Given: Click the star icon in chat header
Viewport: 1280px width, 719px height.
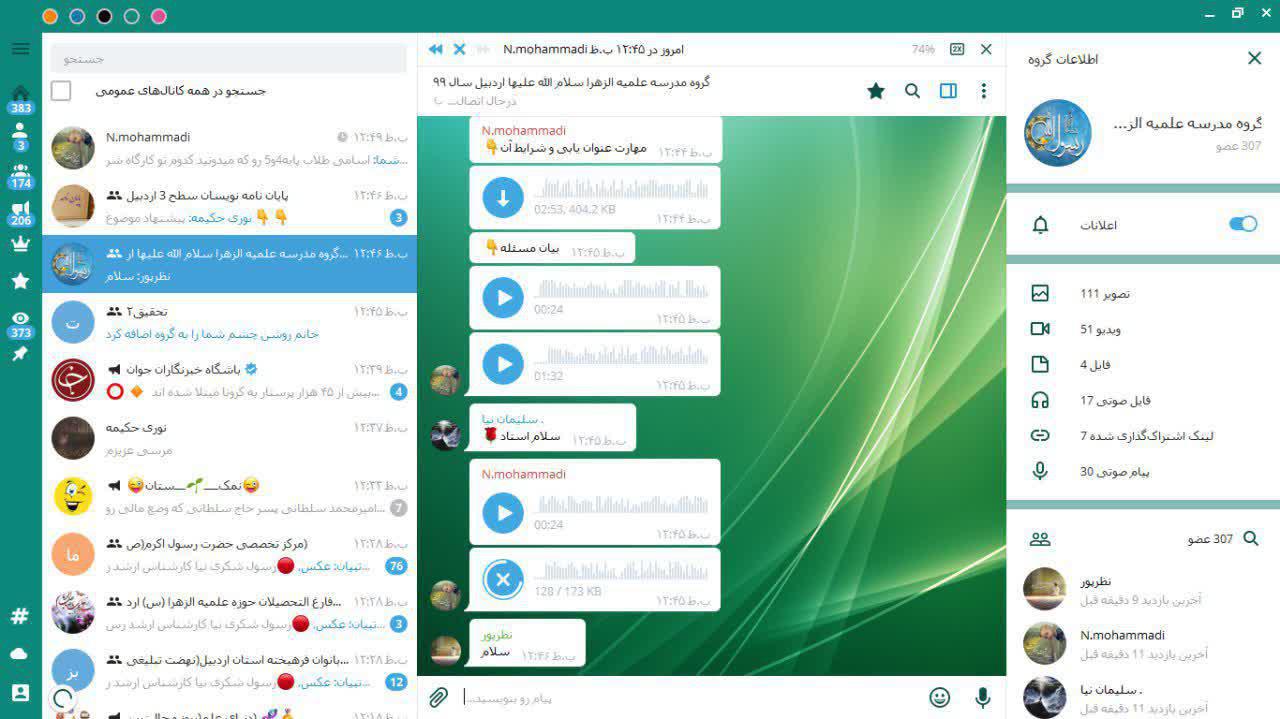Looking at the screenshot, I should click(876, 91).
